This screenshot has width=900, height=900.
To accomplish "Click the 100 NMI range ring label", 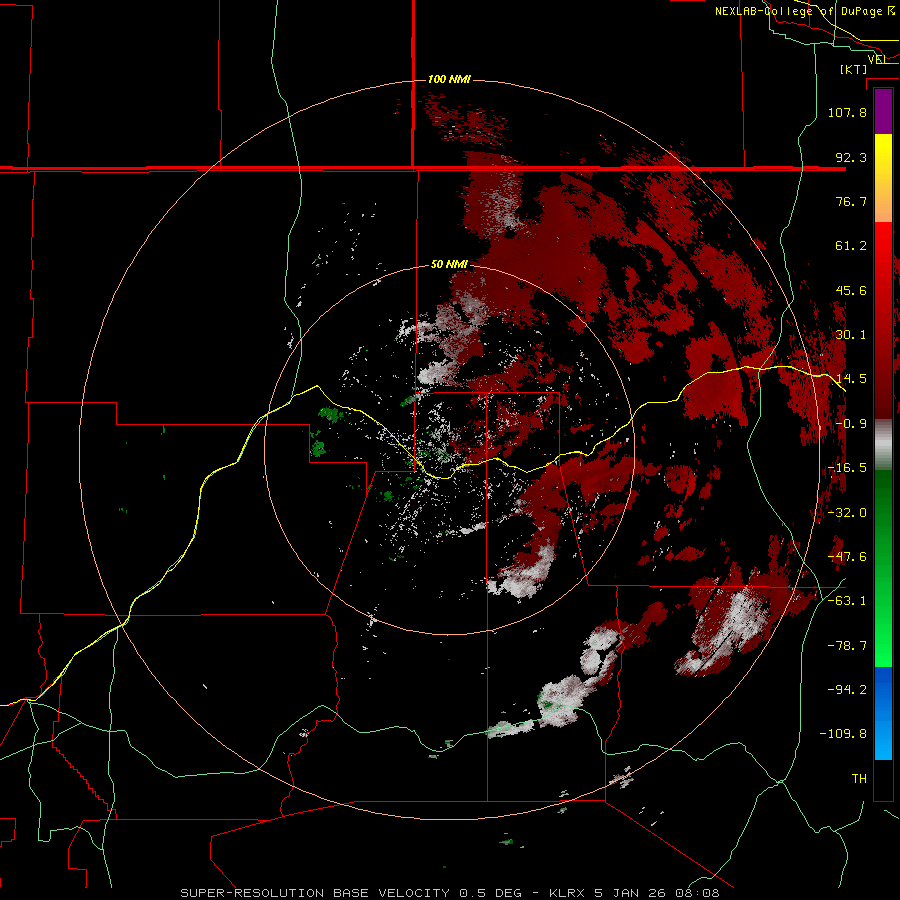I will click(x=449, y=79).
